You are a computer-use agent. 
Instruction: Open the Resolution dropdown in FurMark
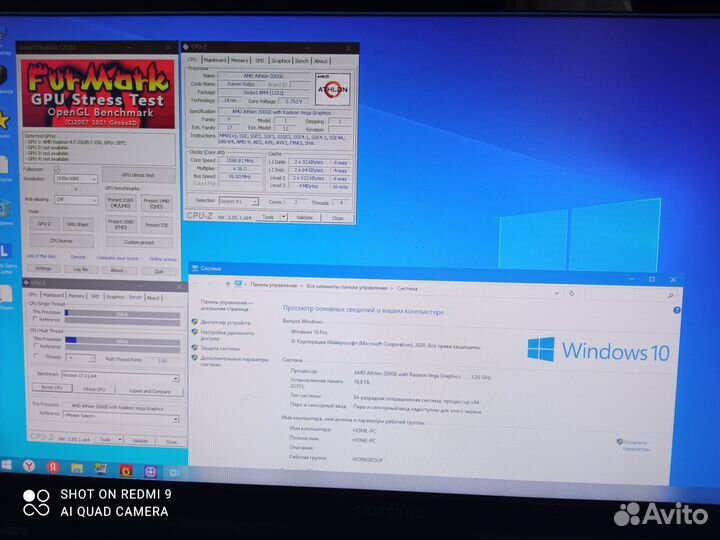coord(76,179)
